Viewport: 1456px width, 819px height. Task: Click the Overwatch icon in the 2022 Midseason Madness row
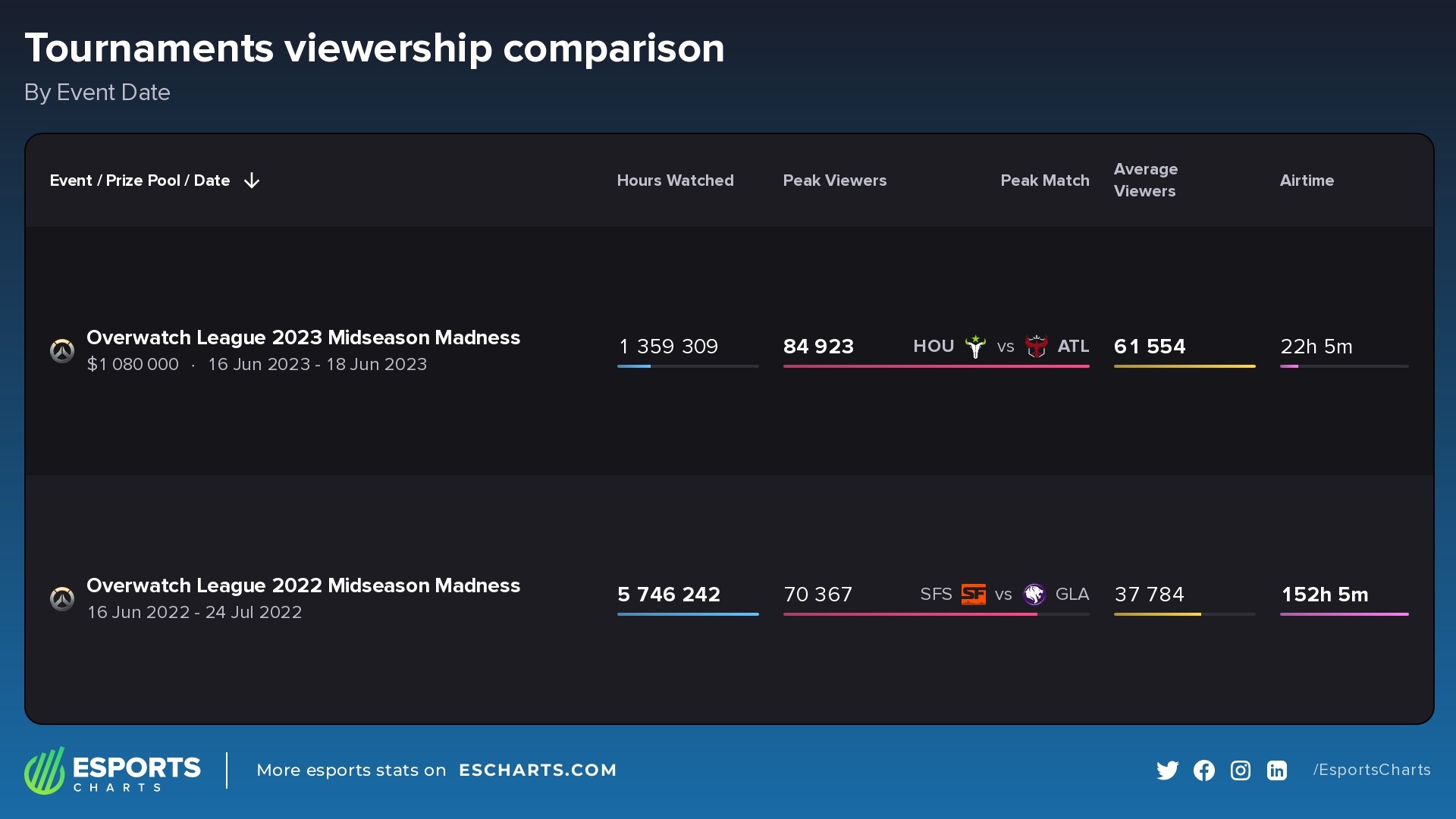tap(62, 598)
